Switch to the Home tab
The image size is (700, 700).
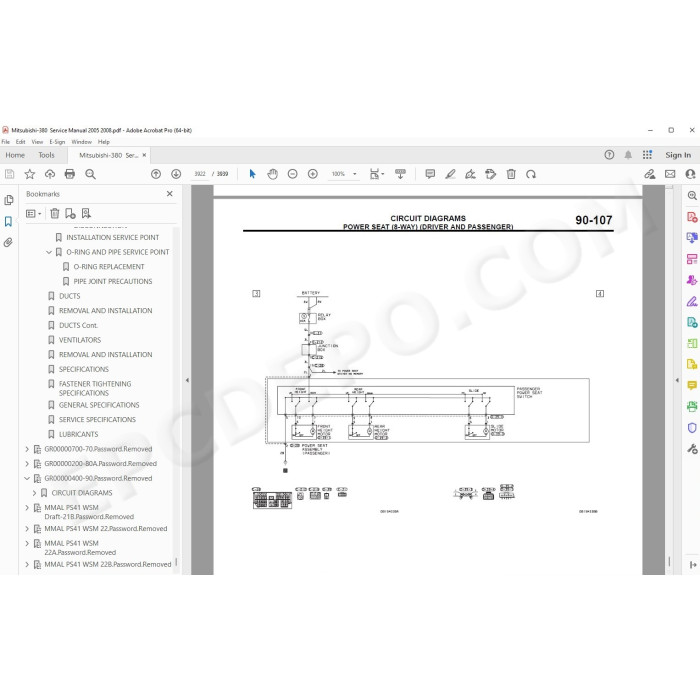coord(15,155)
